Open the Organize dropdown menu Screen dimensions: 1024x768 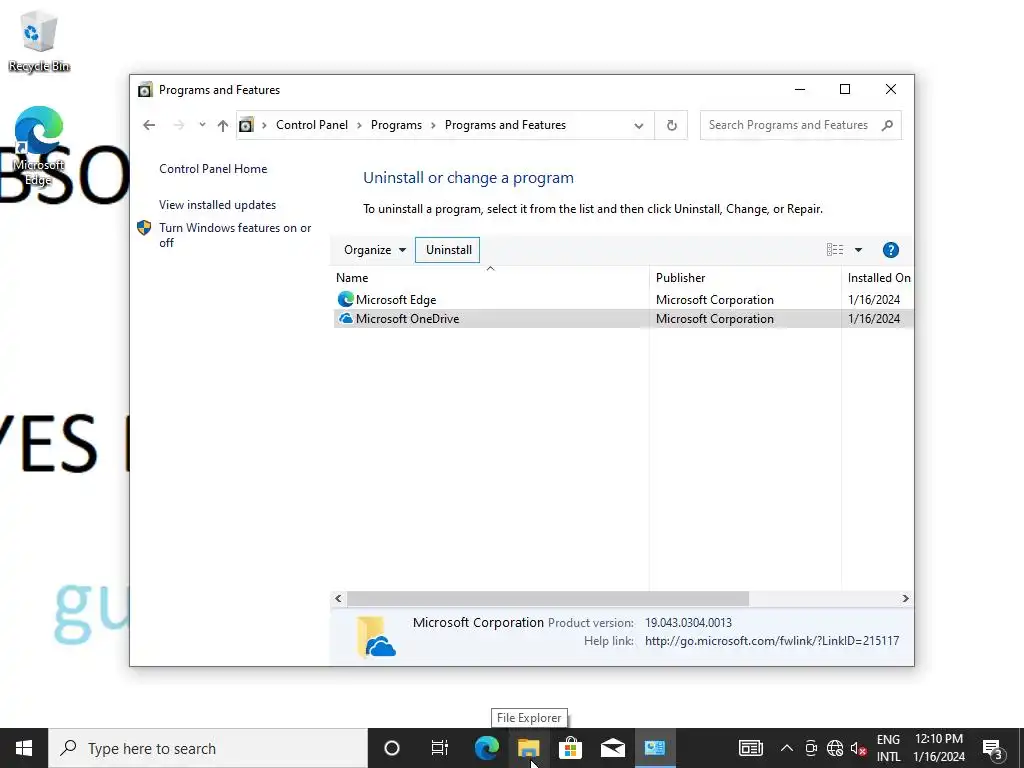pos(375,249)
